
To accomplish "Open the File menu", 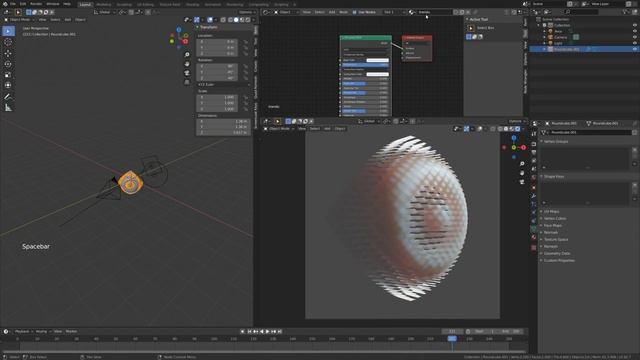I will 13,4.
